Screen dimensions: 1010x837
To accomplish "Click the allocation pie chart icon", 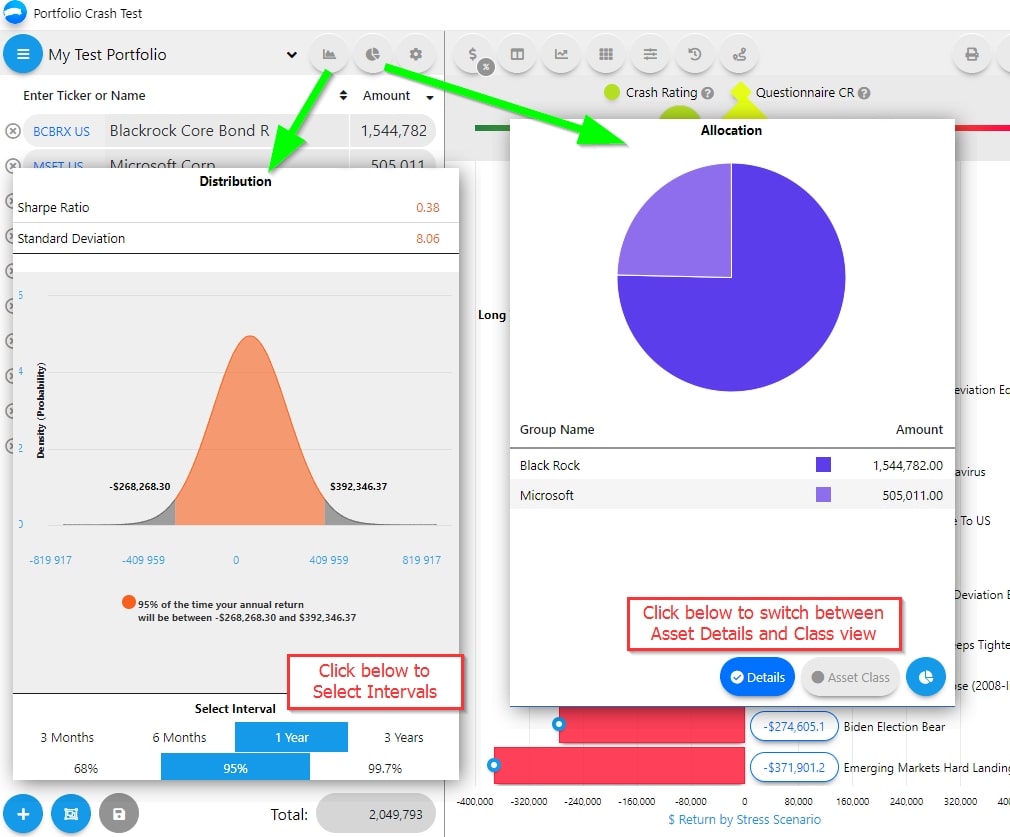I will pos(372,54).
